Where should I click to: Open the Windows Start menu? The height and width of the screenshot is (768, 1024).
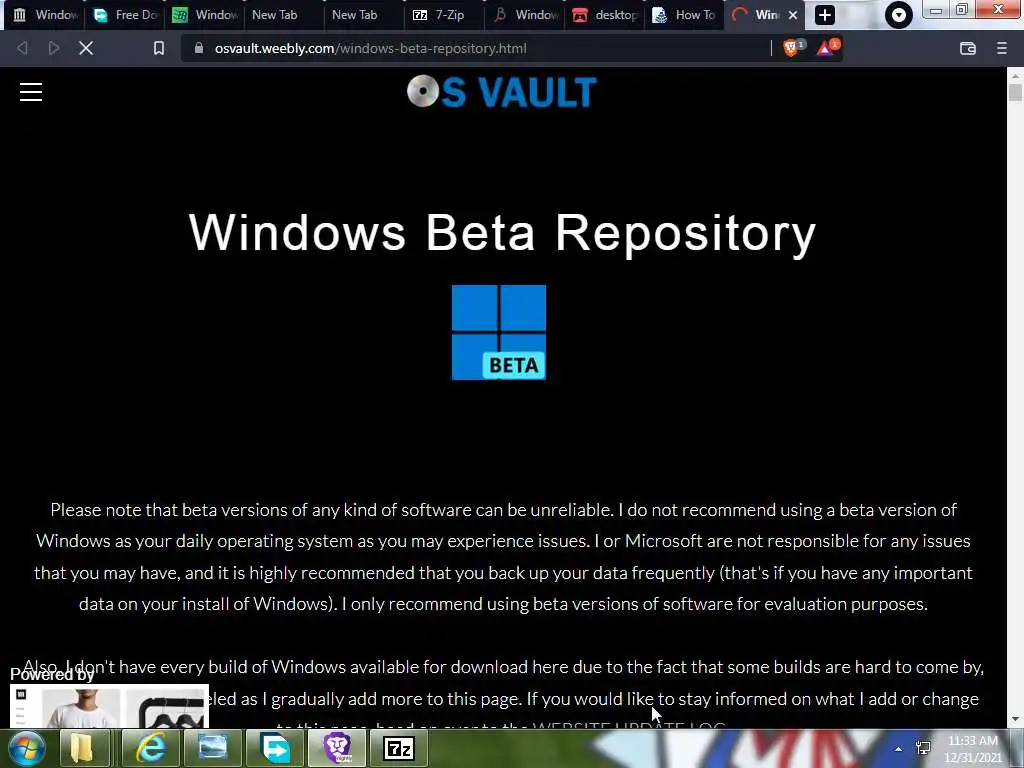point(26,748)
